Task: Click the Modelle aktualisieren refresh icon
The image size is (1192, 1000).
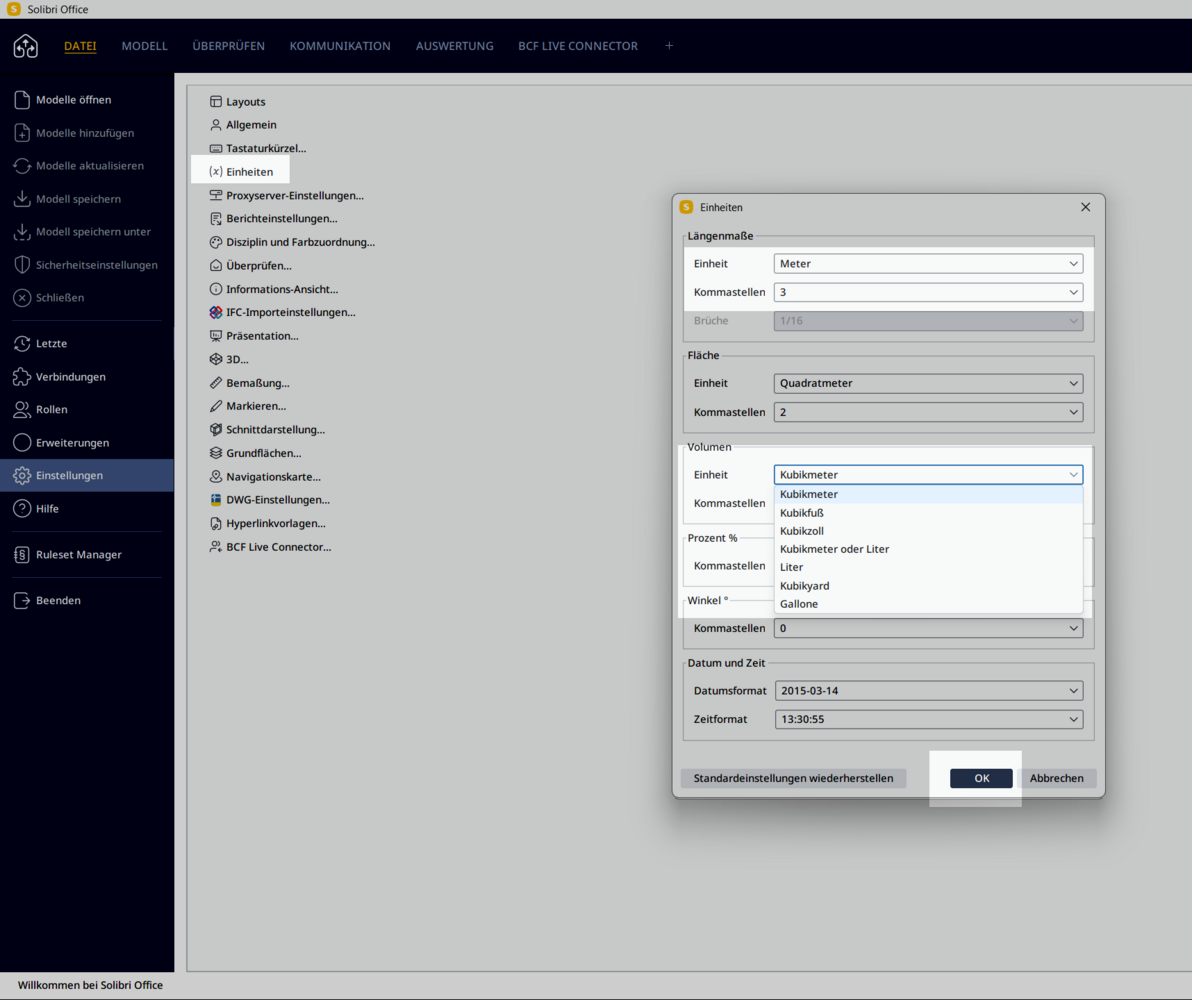Action: 22,166
